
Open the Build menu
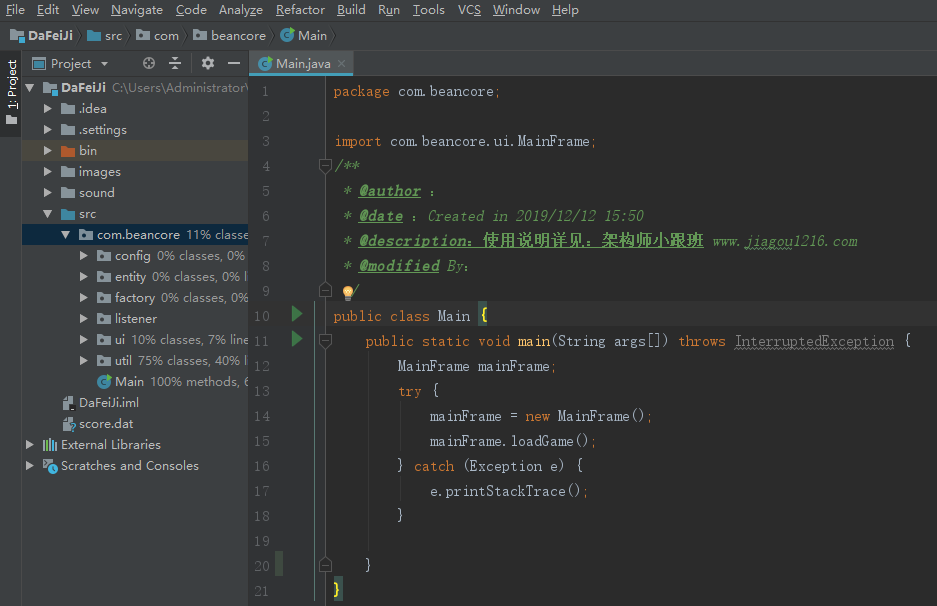[x=351, y=10]
